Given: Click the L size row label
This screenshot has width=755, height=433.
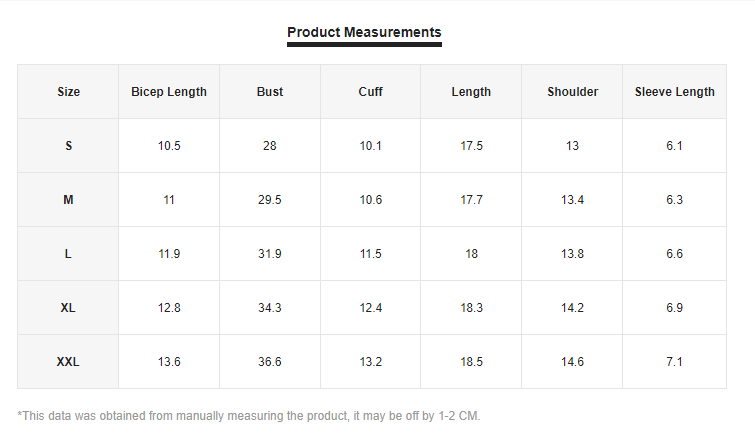Looking at the screenshot, I should pyautogui.click(x=68, y=254).
